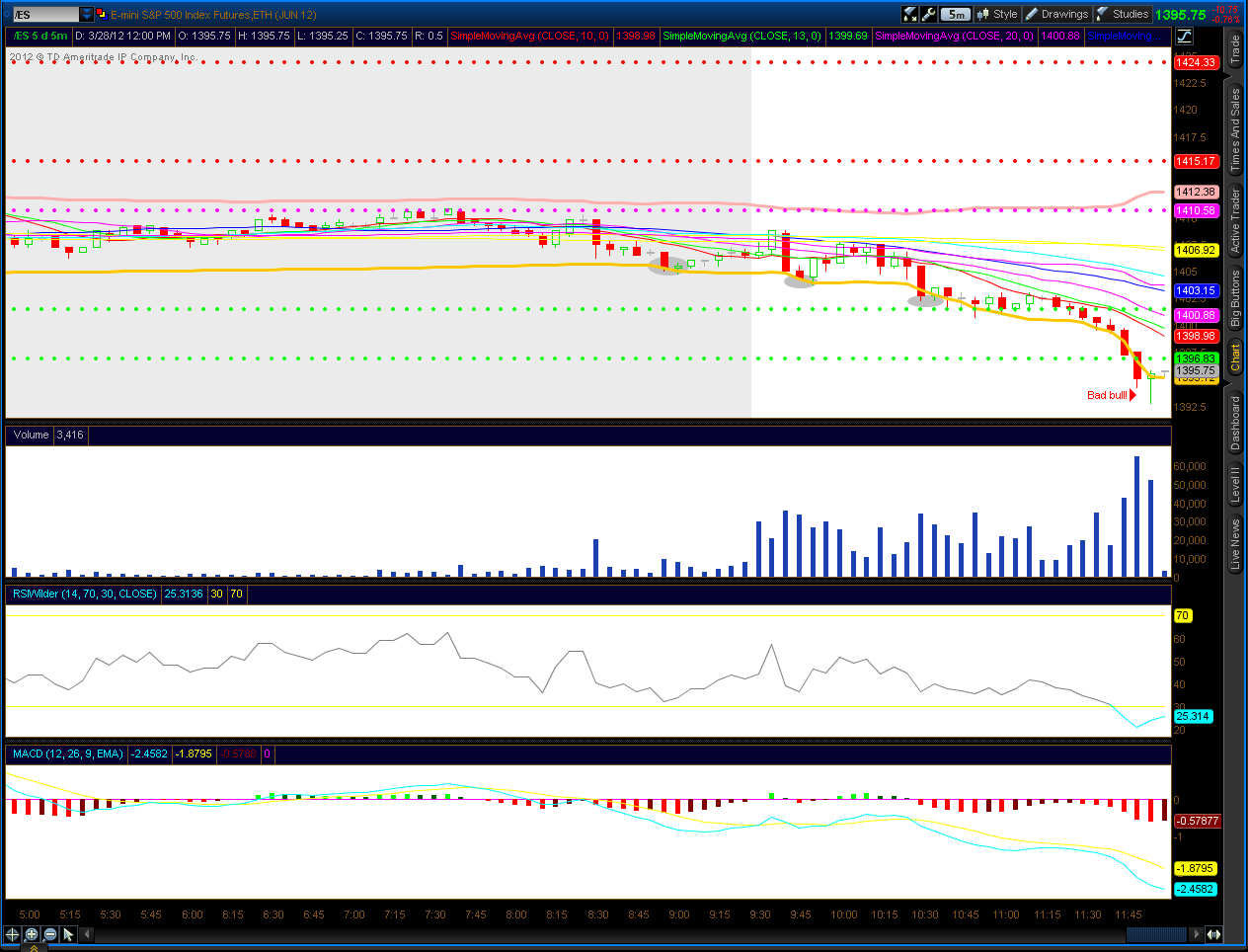Viewport: 1248px width, 952px height.
Task: Click the tallest blue volume bar
Action: pos(1137,516)
